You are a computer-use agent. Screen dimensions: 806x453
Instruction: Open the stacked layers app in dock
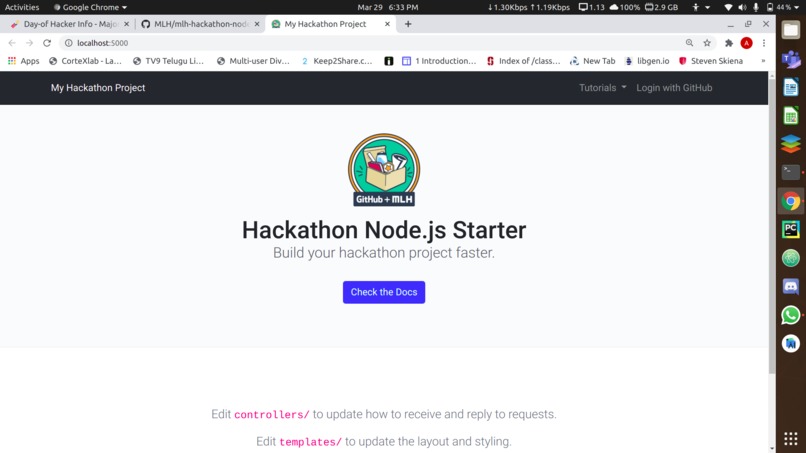[x=791, y=144]
